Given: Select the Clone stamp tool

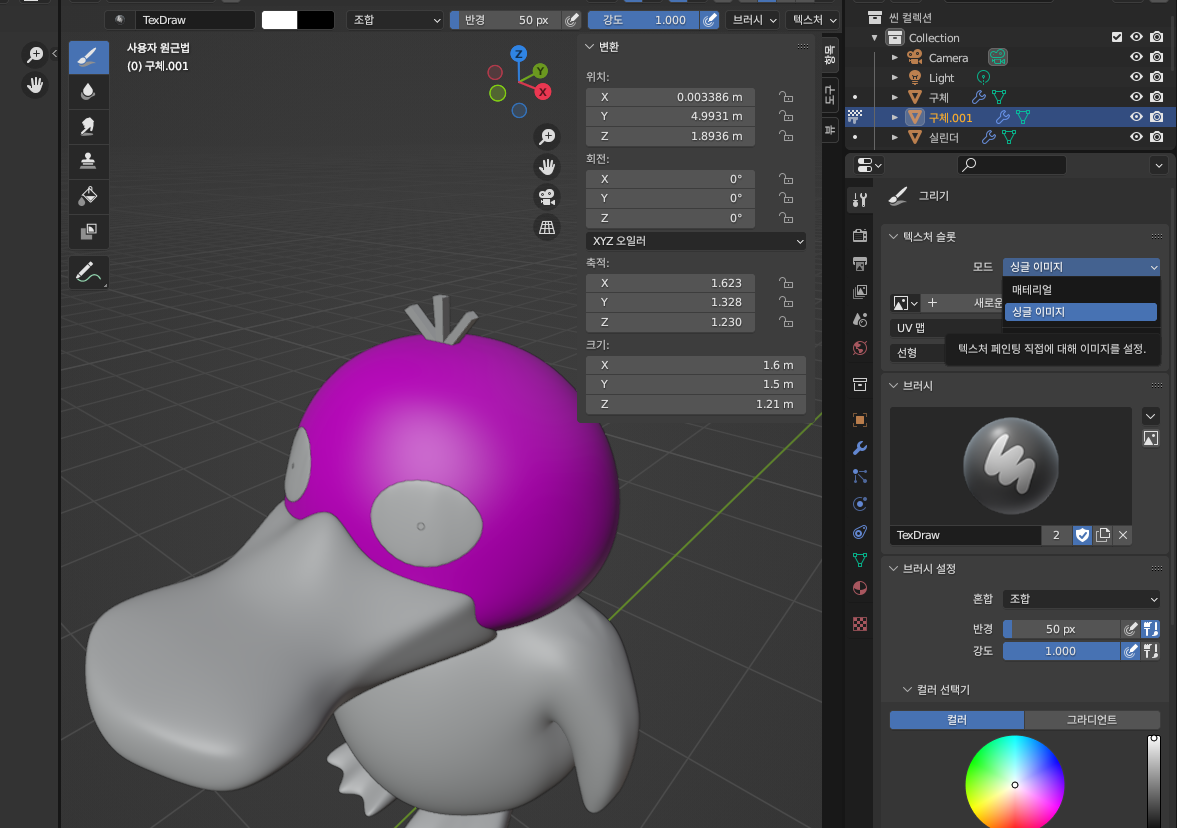Looking at the screenshot, I should click(88, 161).
